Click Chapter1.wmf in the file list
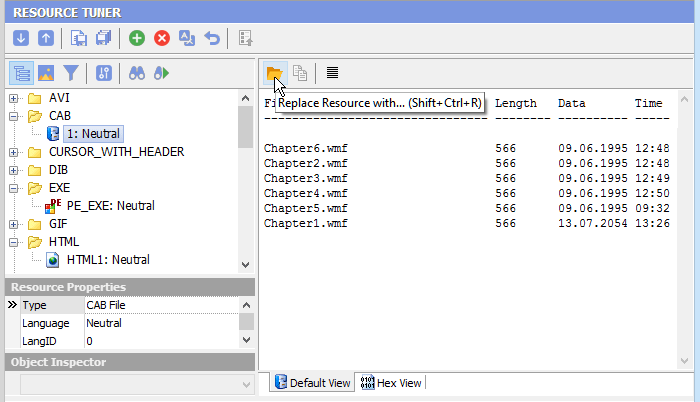The height and width of the screenshot is (402, 700). (x=306, y=223)
